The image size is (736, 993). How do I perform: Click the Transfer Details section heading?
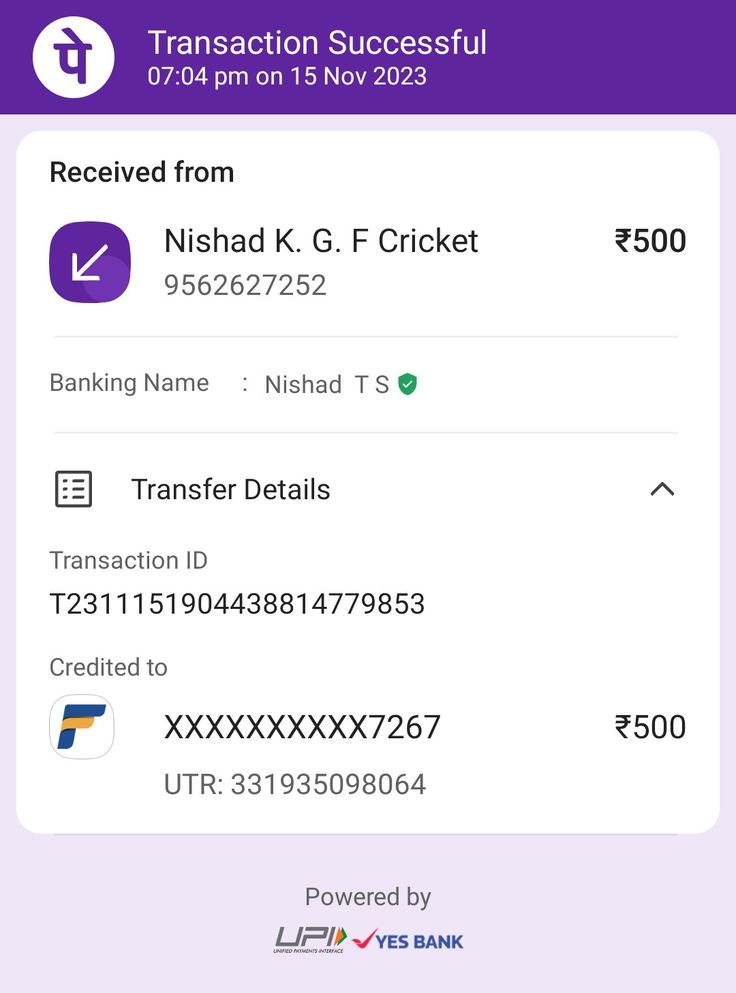pyautogui.click(x=230, y=490)
